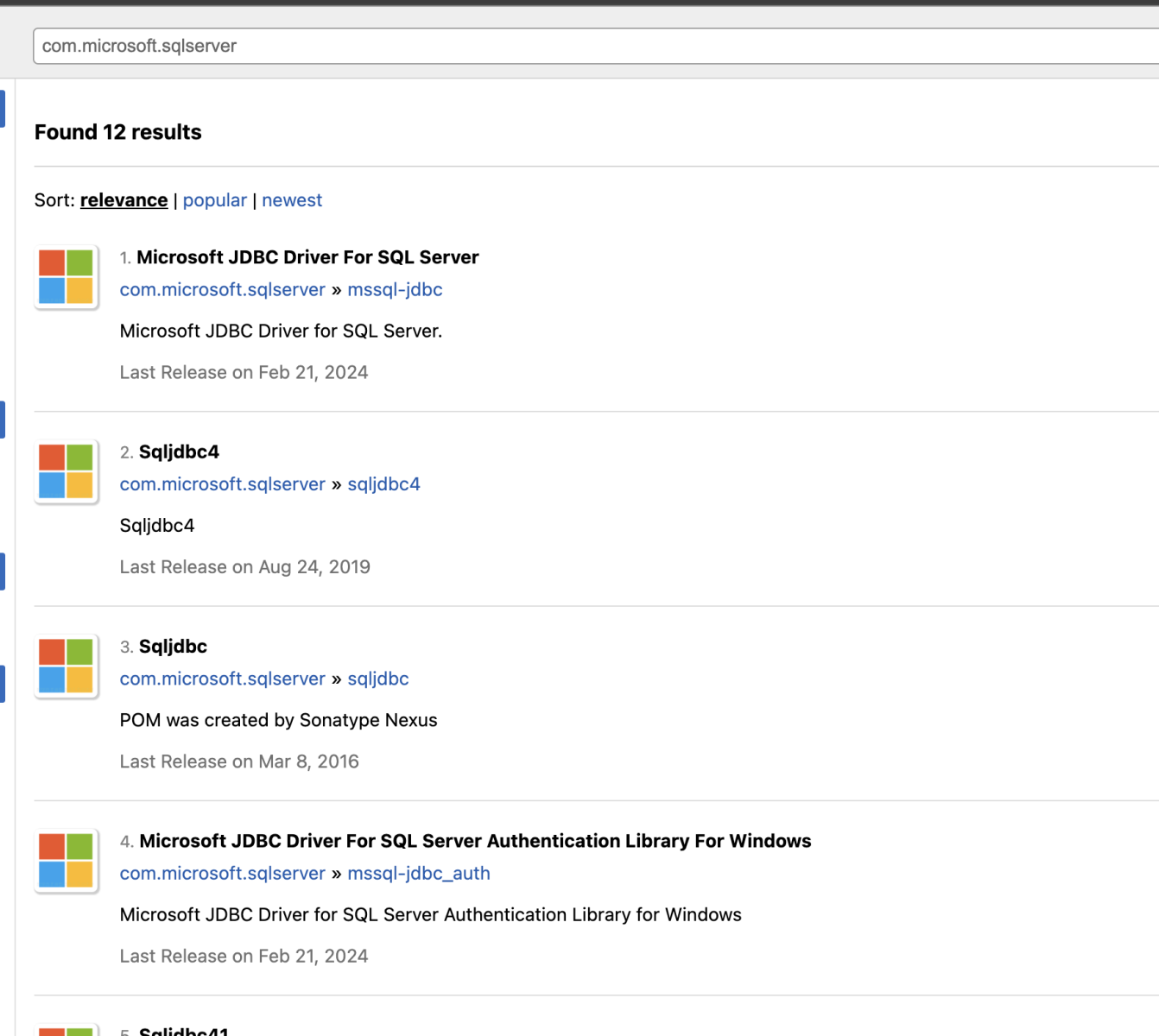Click result 1 'Last Release on Feb 21, 2024' text

point(244,373)
